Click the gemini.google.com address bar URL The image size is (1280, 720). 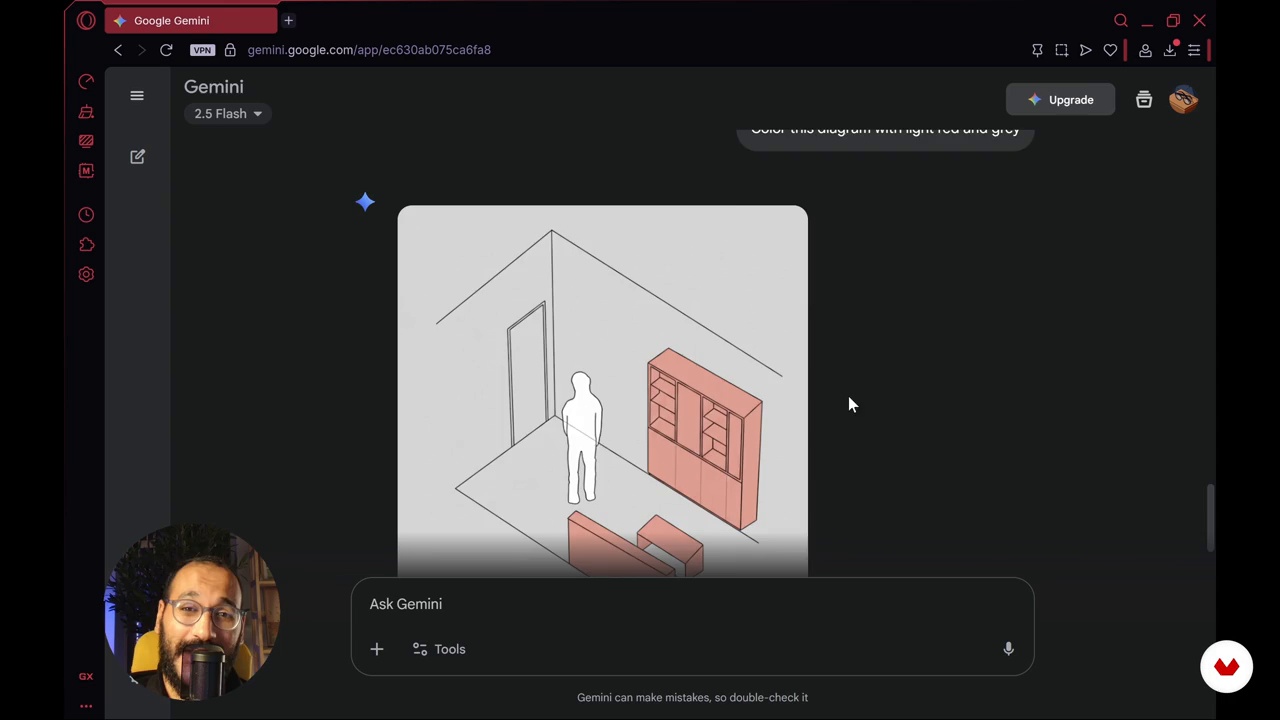pyautogui.click(x=369, y=50)
